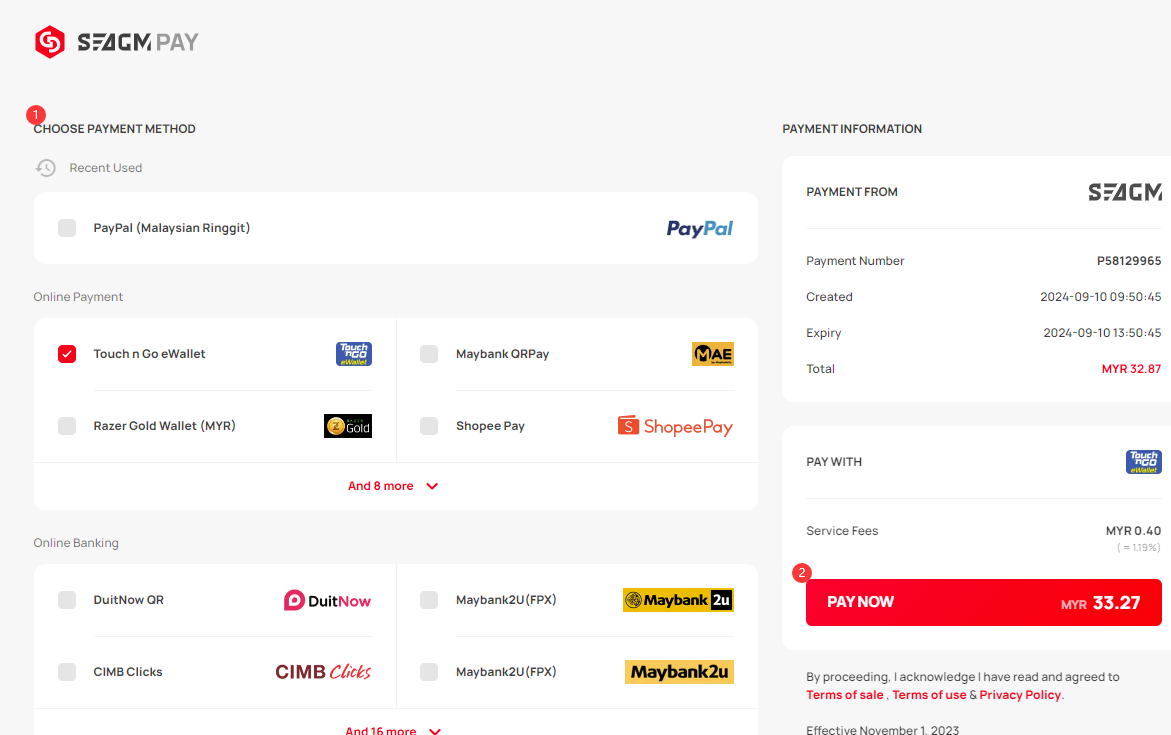Click the total amount MYR 32.87

tap(1131, 369)
